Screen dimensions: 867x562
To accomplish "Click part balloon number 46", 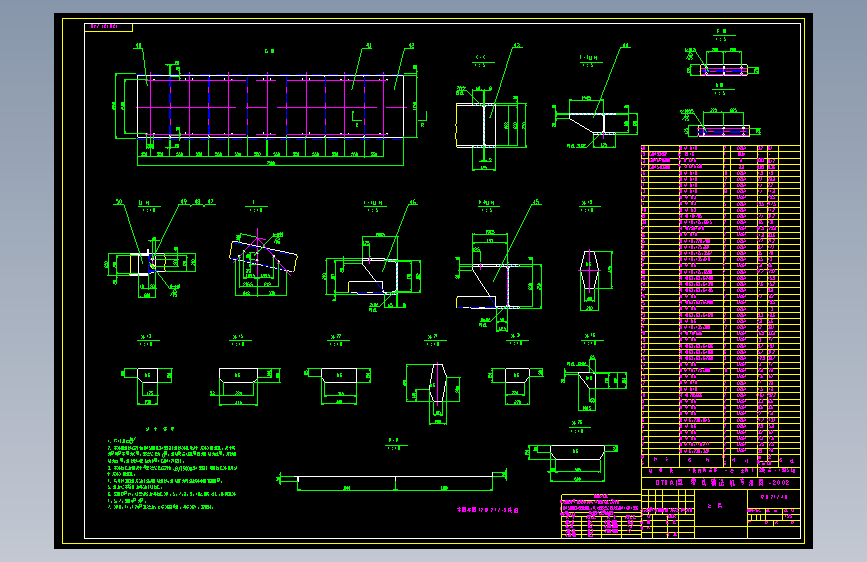I will (412, 202).
